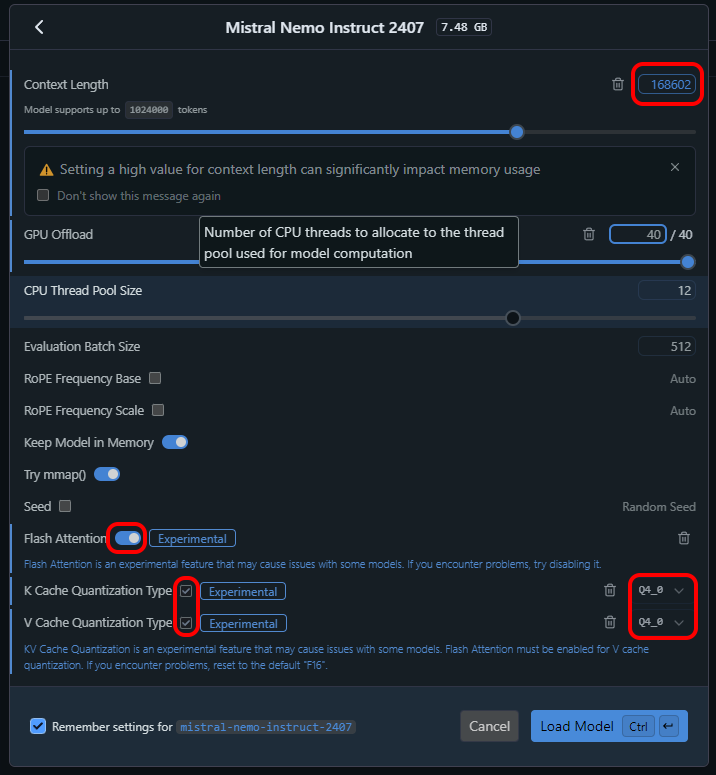The width and height of the screenshot is (716, 775).
Task: Toggle Flash Attention switch off
Action: pyautogui.click(x=128, y=538)
